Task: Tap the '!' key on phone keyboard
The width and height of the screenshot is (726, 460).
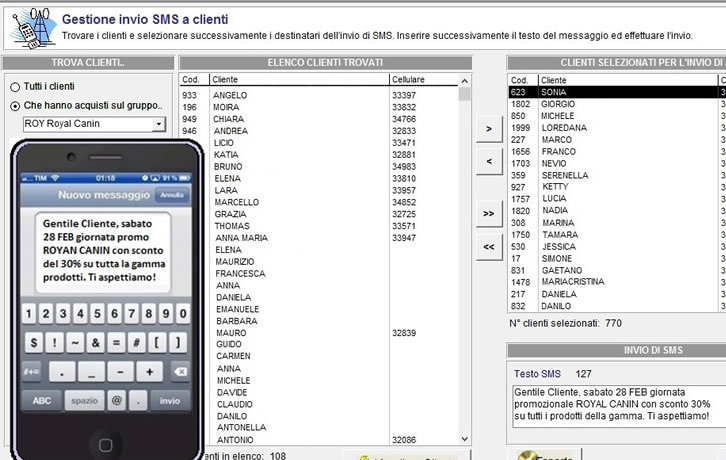Action: coord(55,343)
